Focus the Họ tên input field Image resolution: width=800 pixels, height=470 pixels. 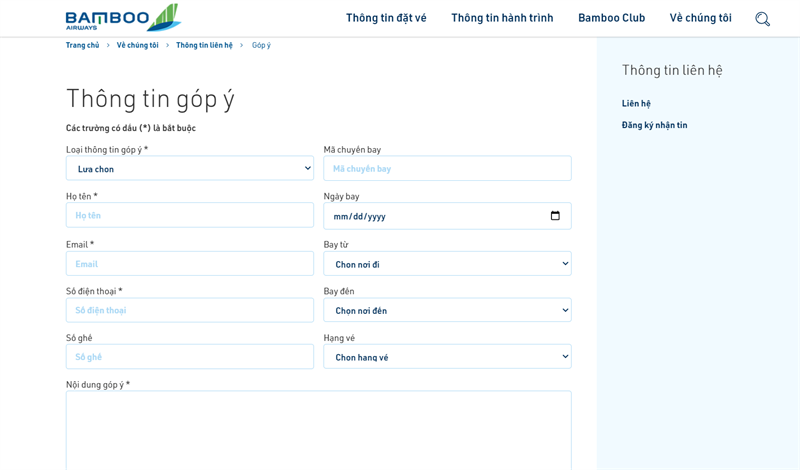pos(190,215)
